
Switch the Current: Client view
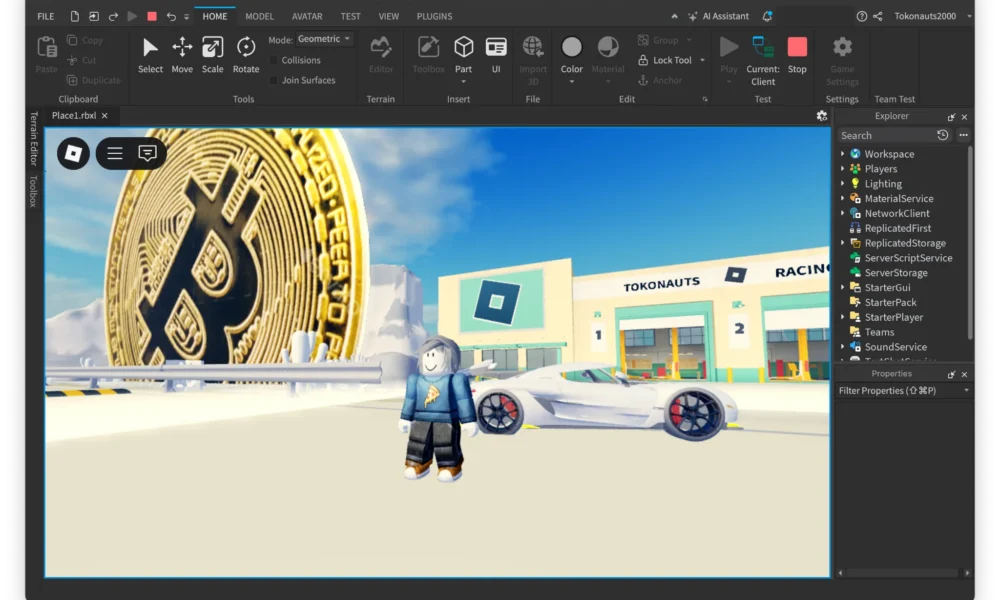point(763,60)
